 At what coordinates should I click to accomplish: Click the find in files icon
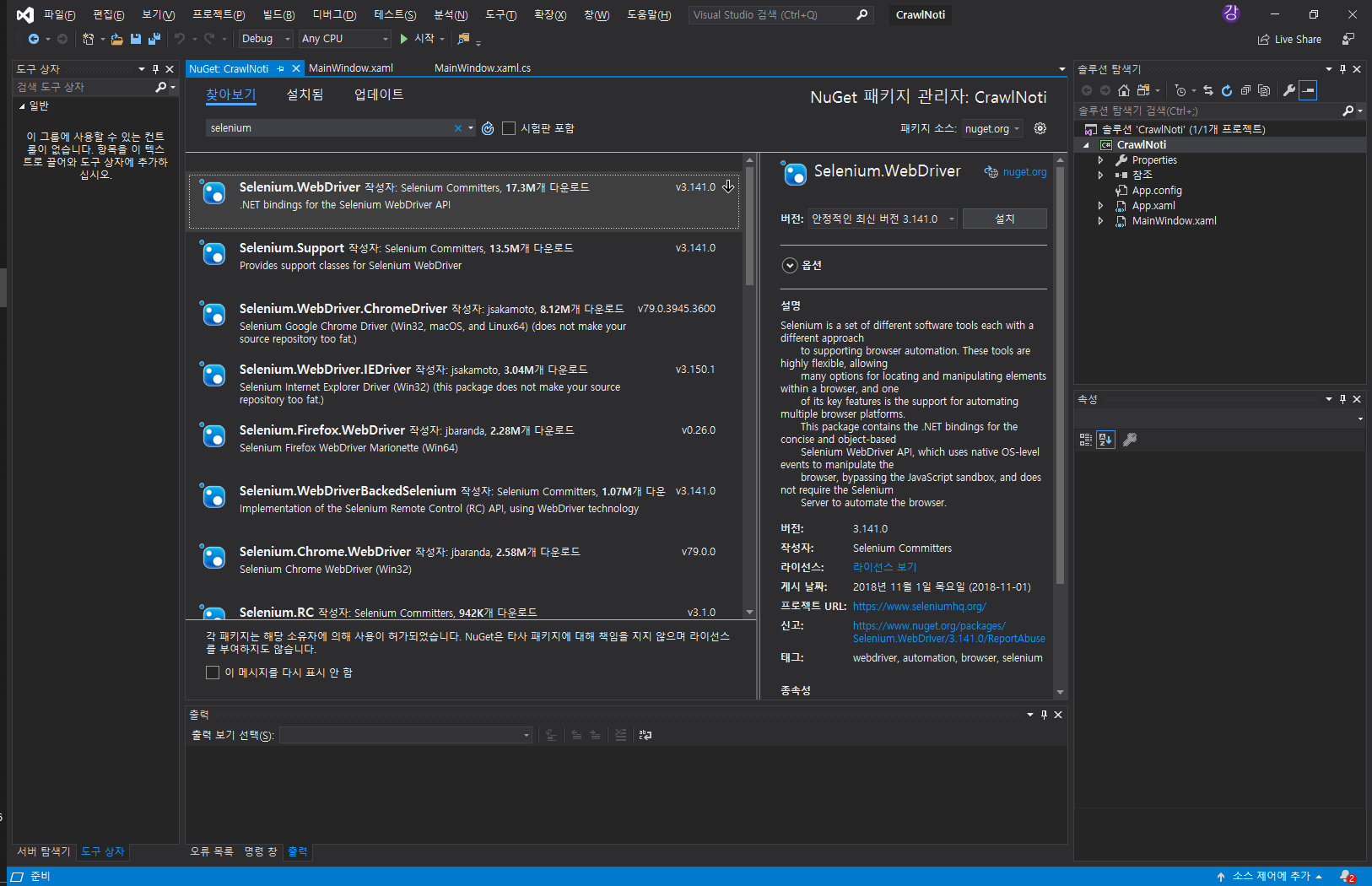pos(463,39)
